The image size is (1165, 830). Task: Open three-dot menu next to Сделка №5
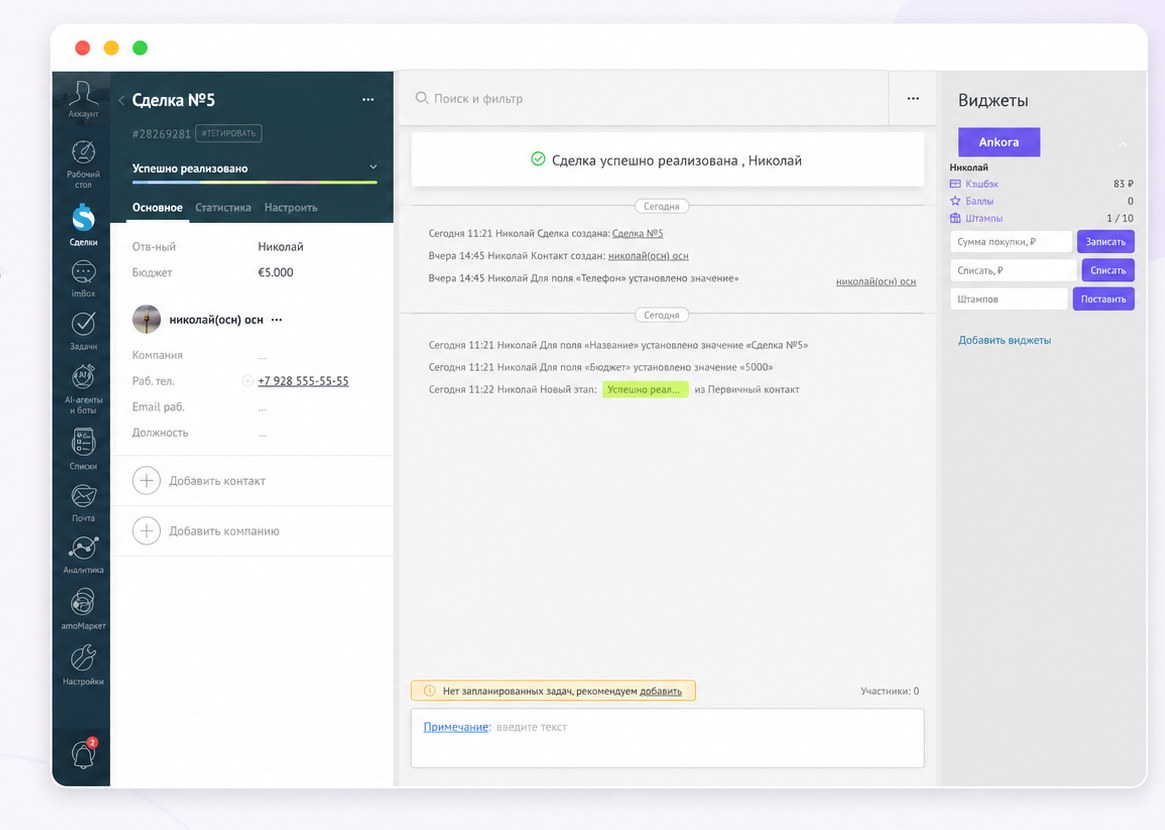pos(368,100)
